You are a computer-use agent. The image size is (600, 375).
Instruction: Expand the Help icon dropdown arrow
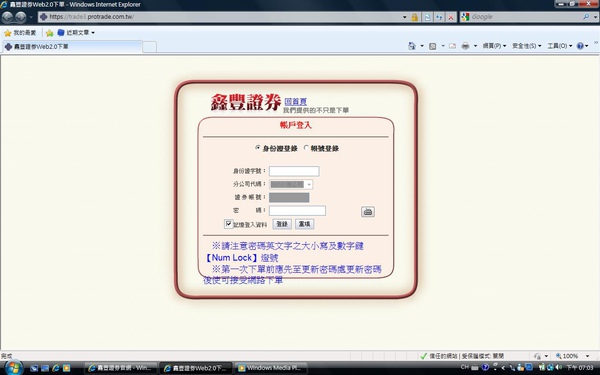tap(587, 46)
